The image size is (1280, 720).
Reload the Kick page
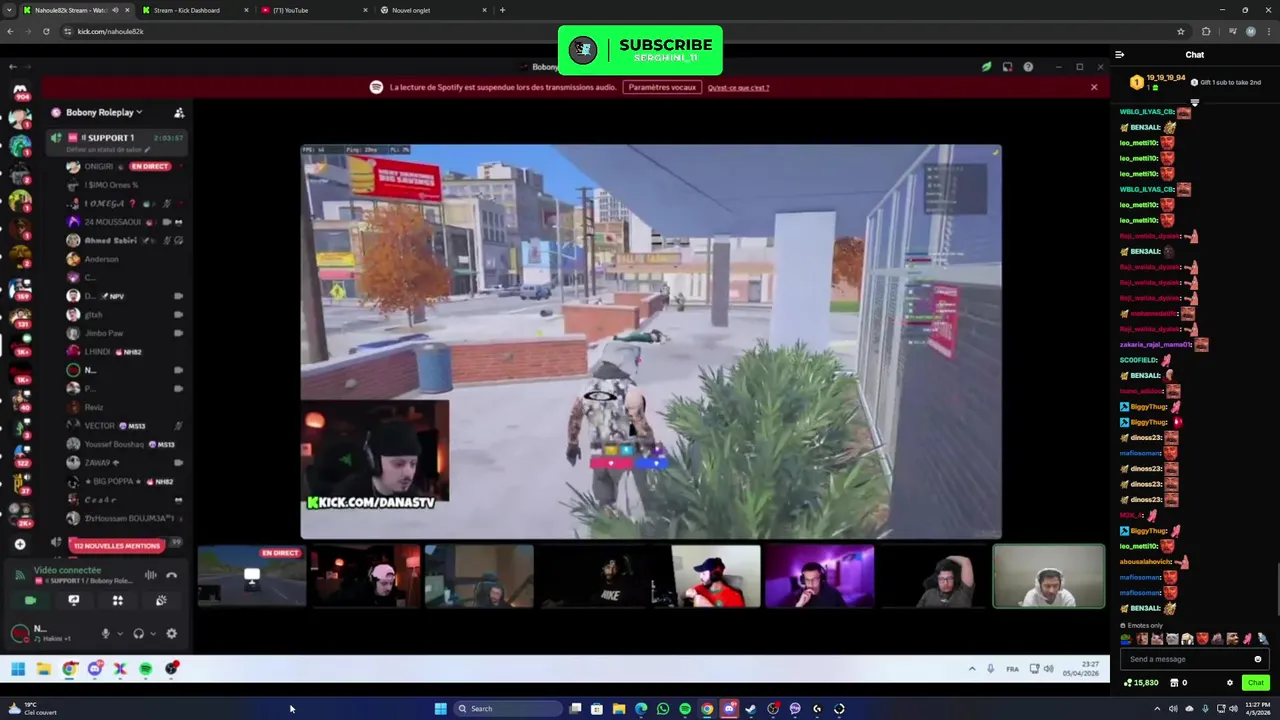46,31
